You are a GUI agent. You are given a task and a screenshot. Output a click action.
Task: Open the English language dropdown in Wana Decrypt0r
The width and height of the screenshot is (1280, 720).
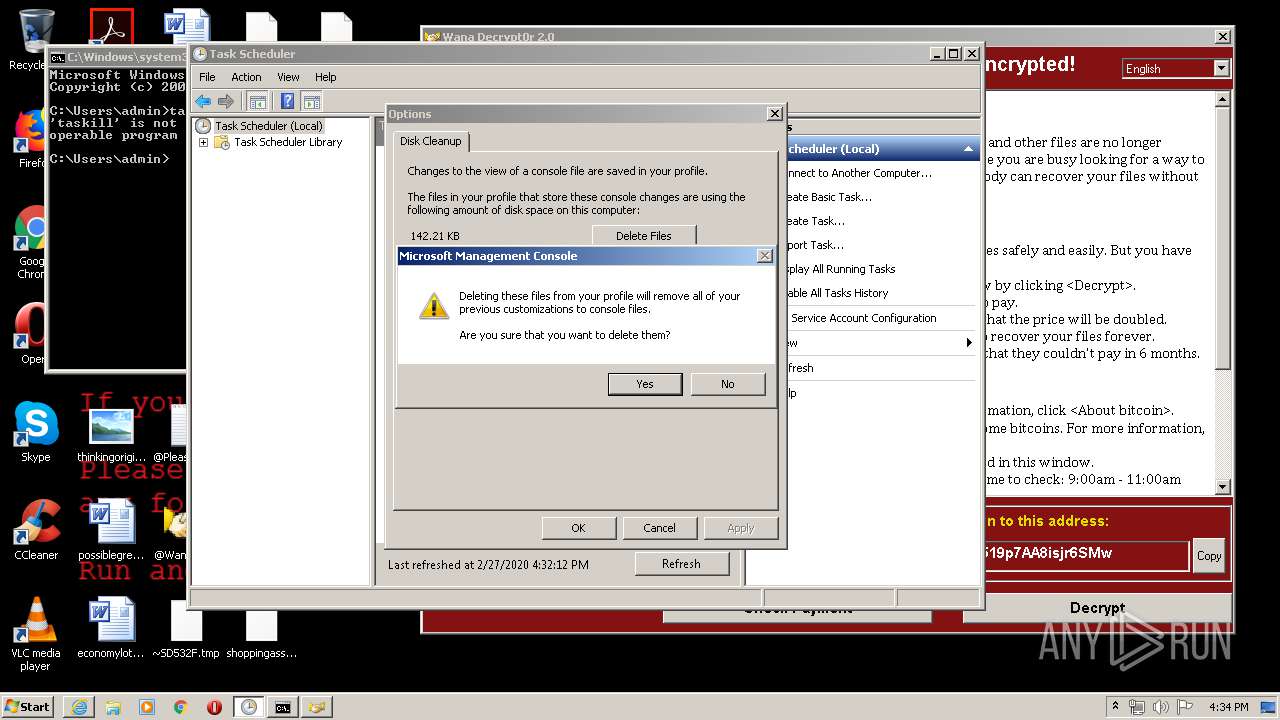1221,68
